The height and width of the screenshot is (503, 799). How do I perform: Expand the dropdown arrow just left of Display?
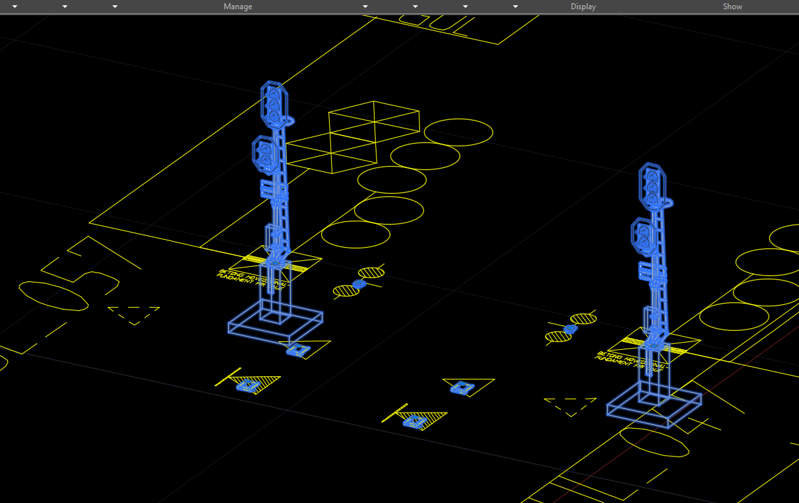tap(515, 7)
